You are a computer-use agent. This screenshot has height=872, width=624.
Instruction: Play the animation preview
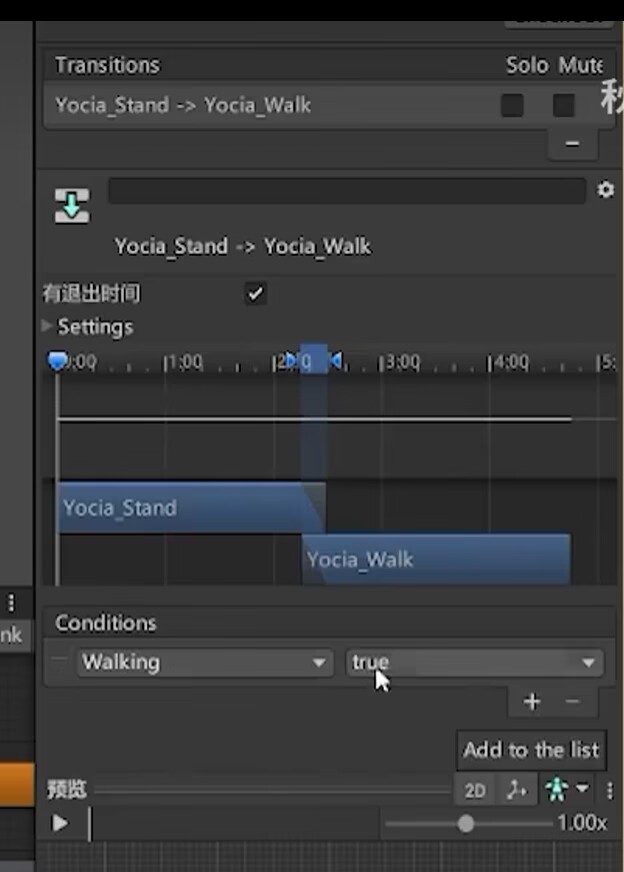(x=61, y=823)
